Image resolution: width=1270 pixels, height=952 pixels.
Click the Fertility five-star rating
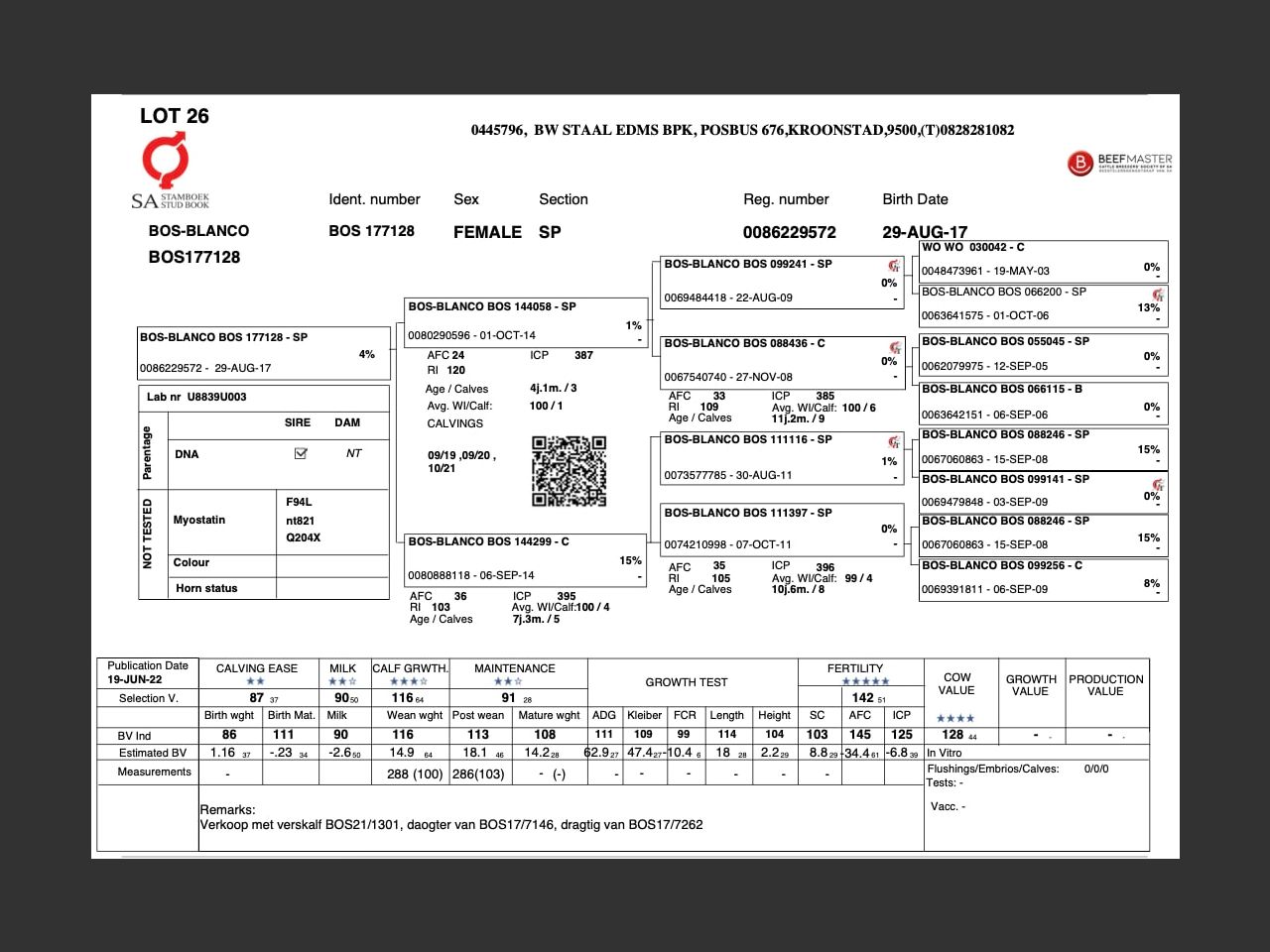[x=865, y=681]
